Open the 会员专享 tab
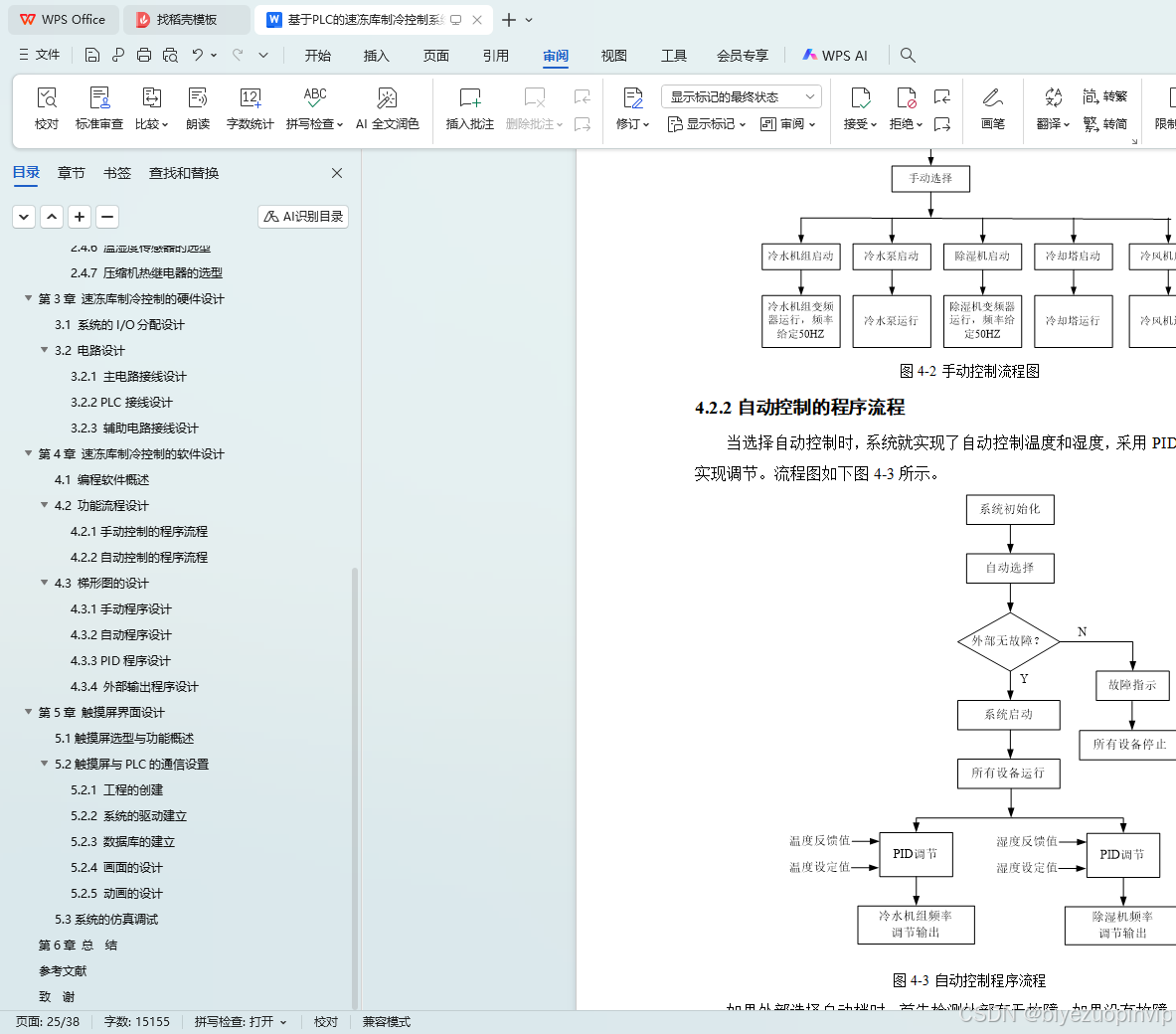This screenshot has height=1034, width=1176. pos(743,56)
